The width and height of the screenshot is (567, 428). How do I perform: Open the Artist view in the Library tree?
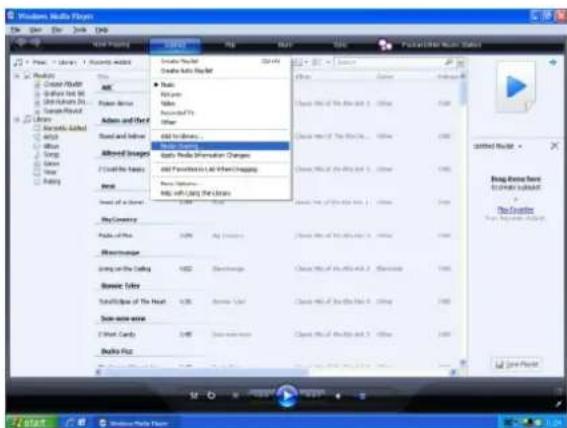coord(51,137)
